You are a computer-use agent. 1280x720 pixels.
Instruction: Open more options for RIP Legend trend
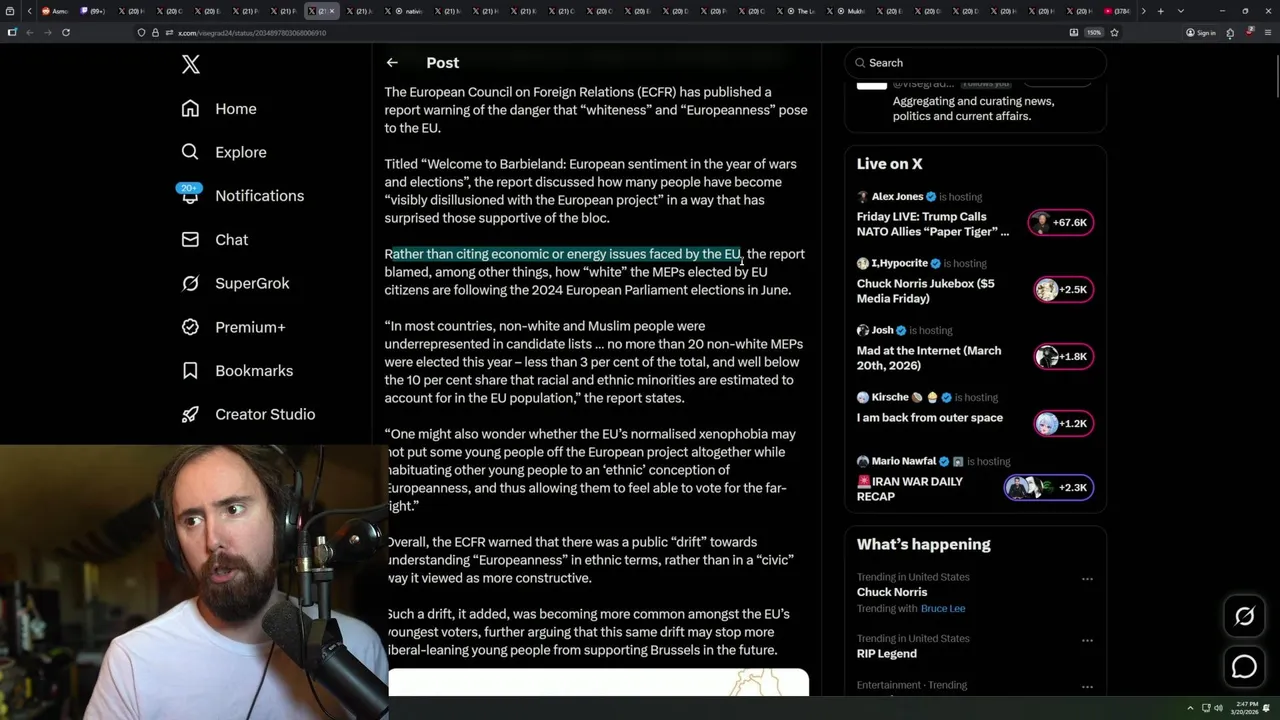1087,640
